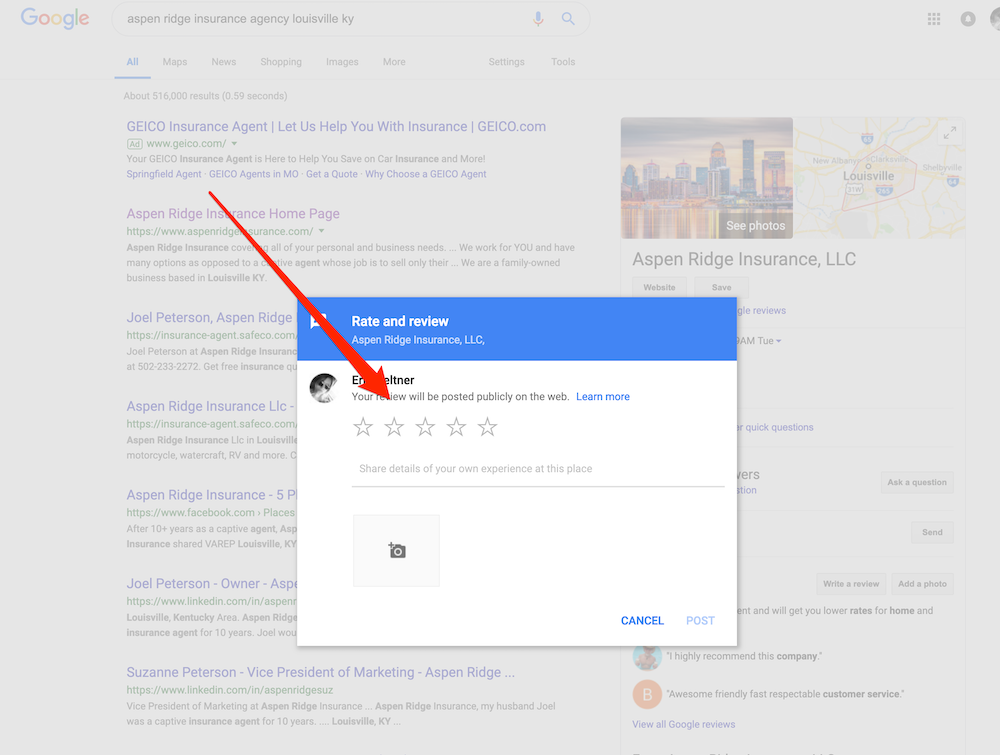Switch to the Maps tab
Screen dimensions: 1000x755
[x=175, y=62]
